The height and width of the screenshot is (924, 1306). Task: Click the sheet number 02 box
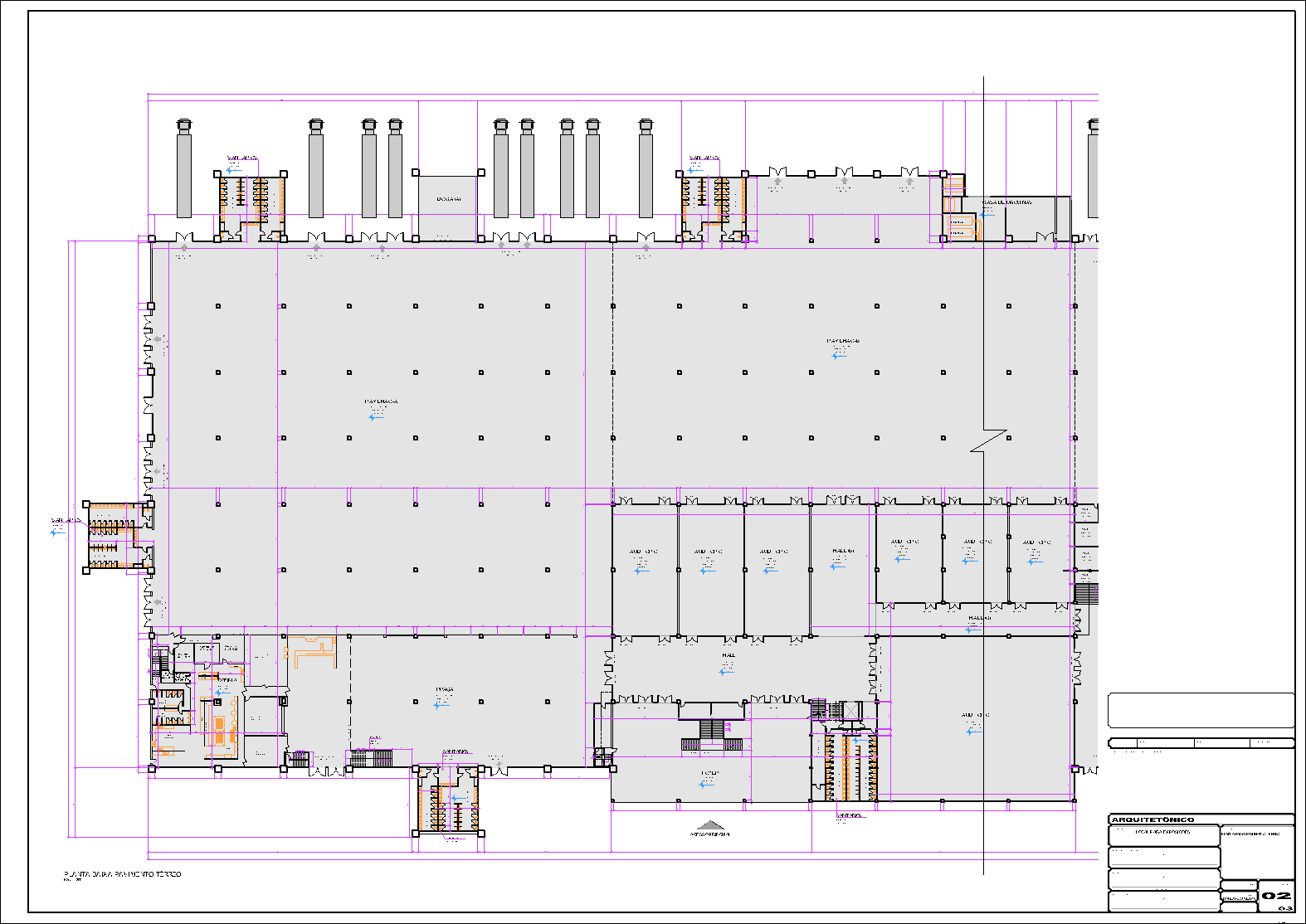click(1276, 896)
